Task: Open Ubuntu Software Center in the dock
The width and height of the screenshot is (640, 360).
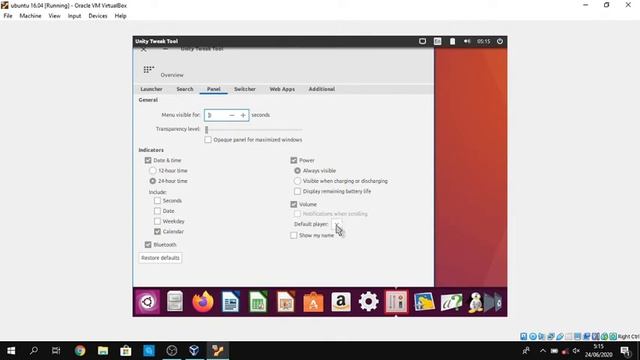Action: [x=313, y=302]
